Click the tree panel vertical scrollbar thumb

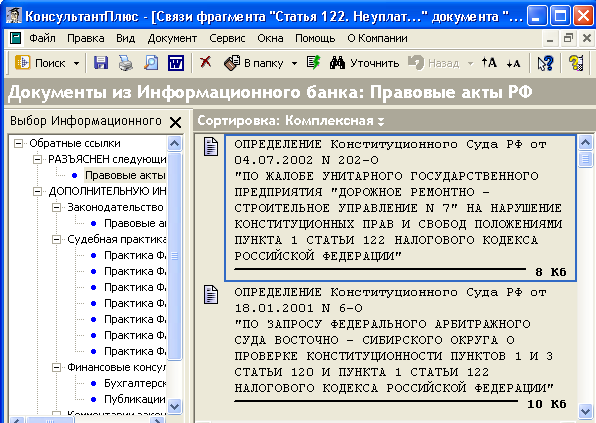174,256
